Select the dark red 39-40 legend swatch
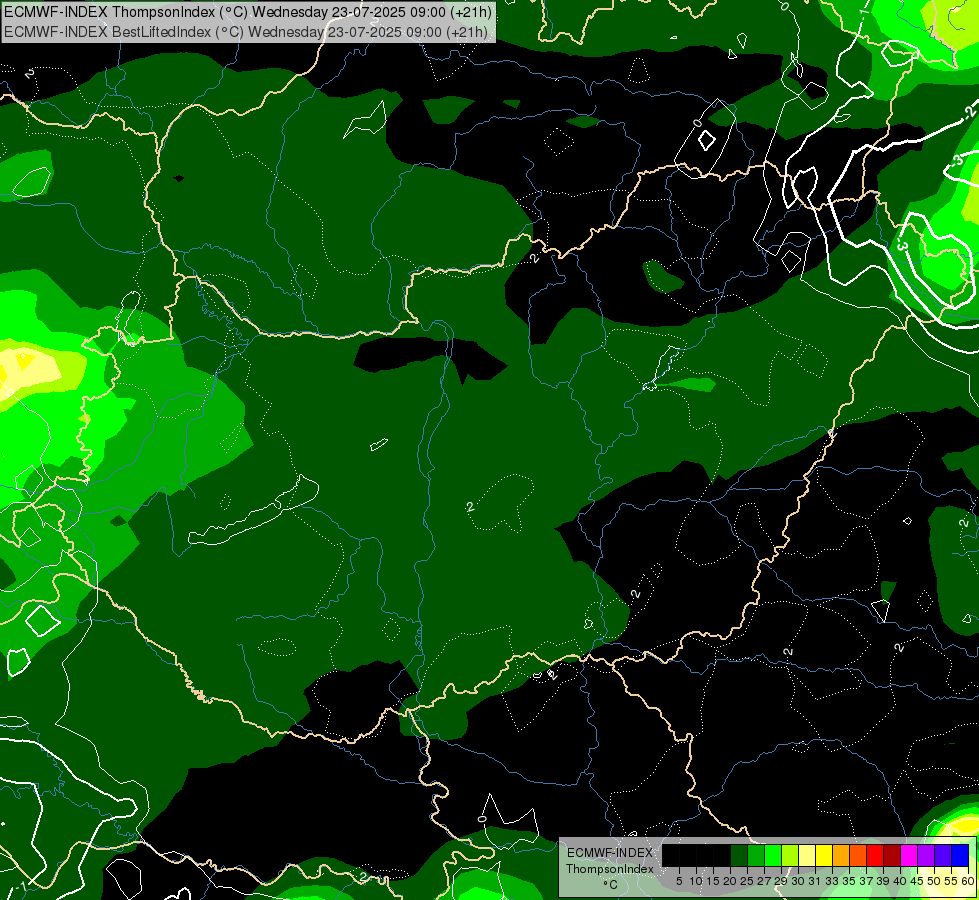This screenshot has width=979, height=900. pyautogui.click(x=892, y=855)
